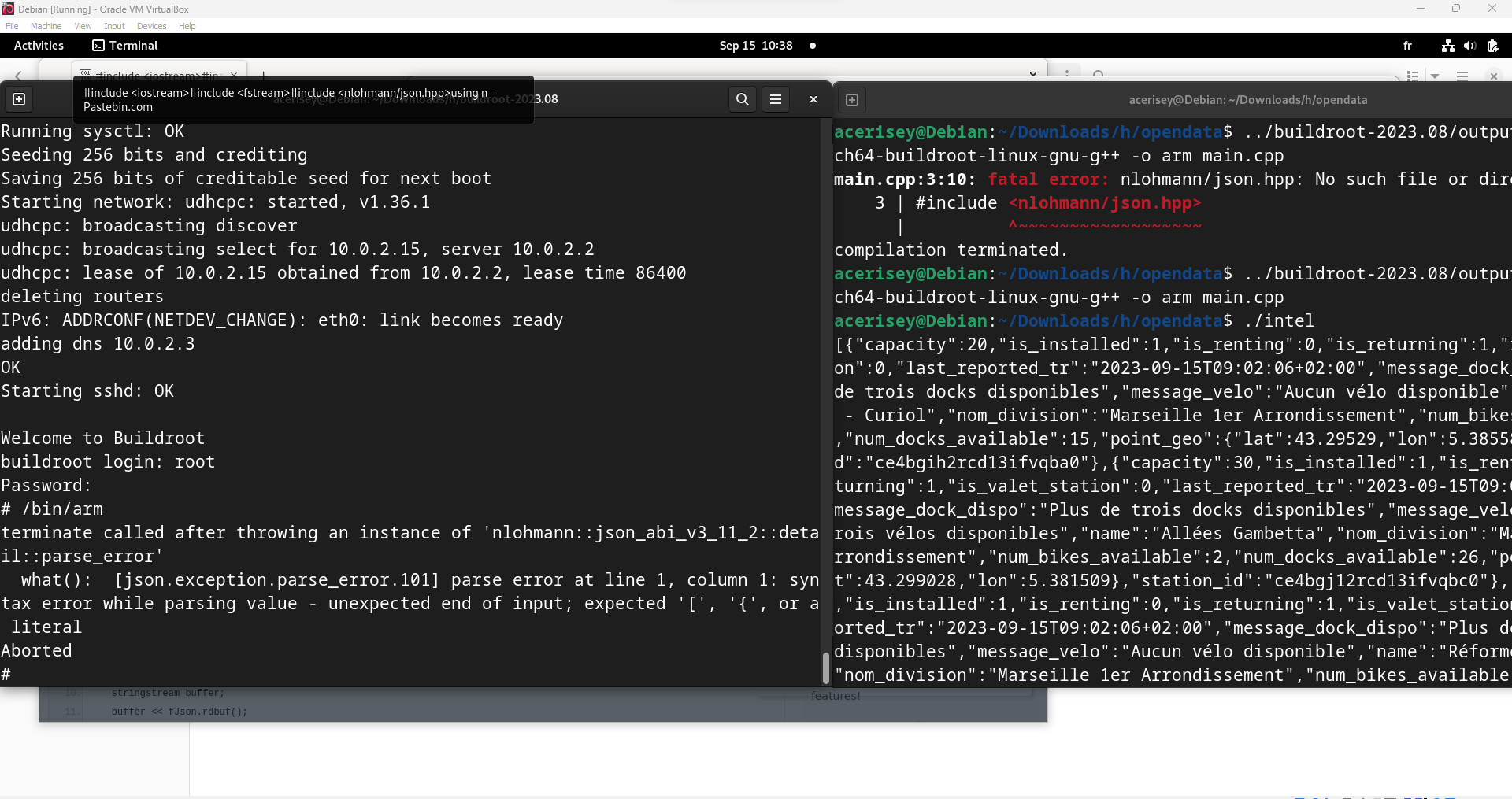Click the back arrow in background browser
Viewport: 1512px width, 799px height.
coord(19,76)
